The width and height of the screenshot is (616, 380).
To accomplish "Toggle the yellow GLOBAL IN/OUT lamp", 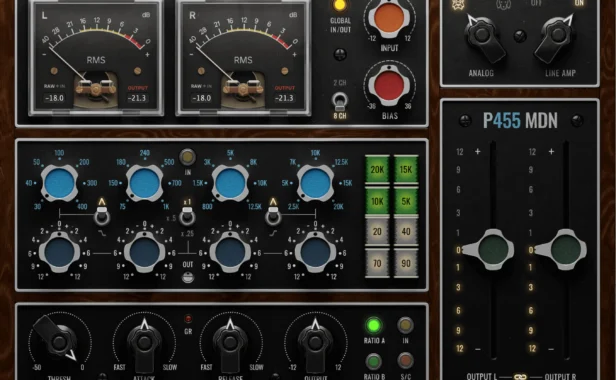I will click(339, 5).
